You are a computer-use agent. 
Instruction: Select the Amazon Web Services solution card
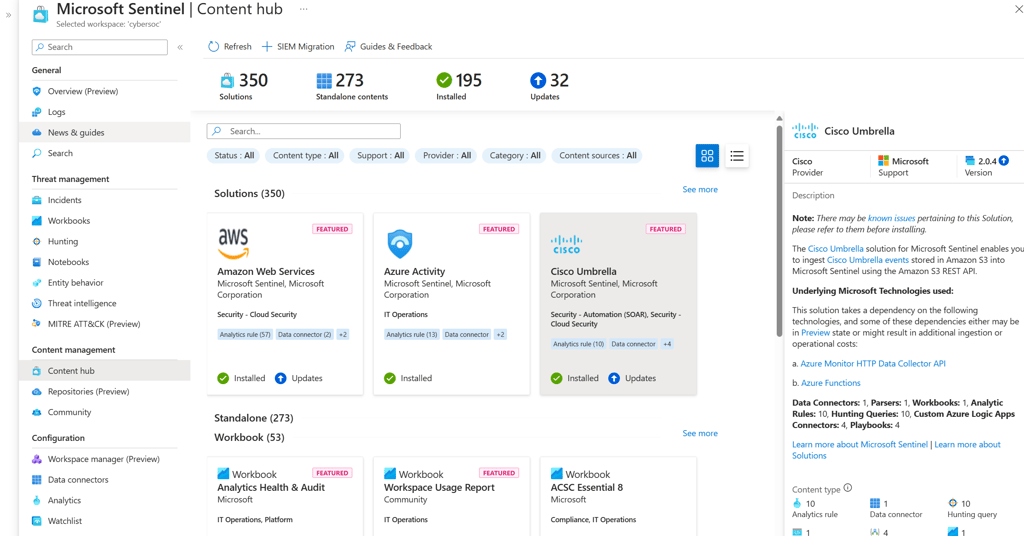click(x=285, y=304)
